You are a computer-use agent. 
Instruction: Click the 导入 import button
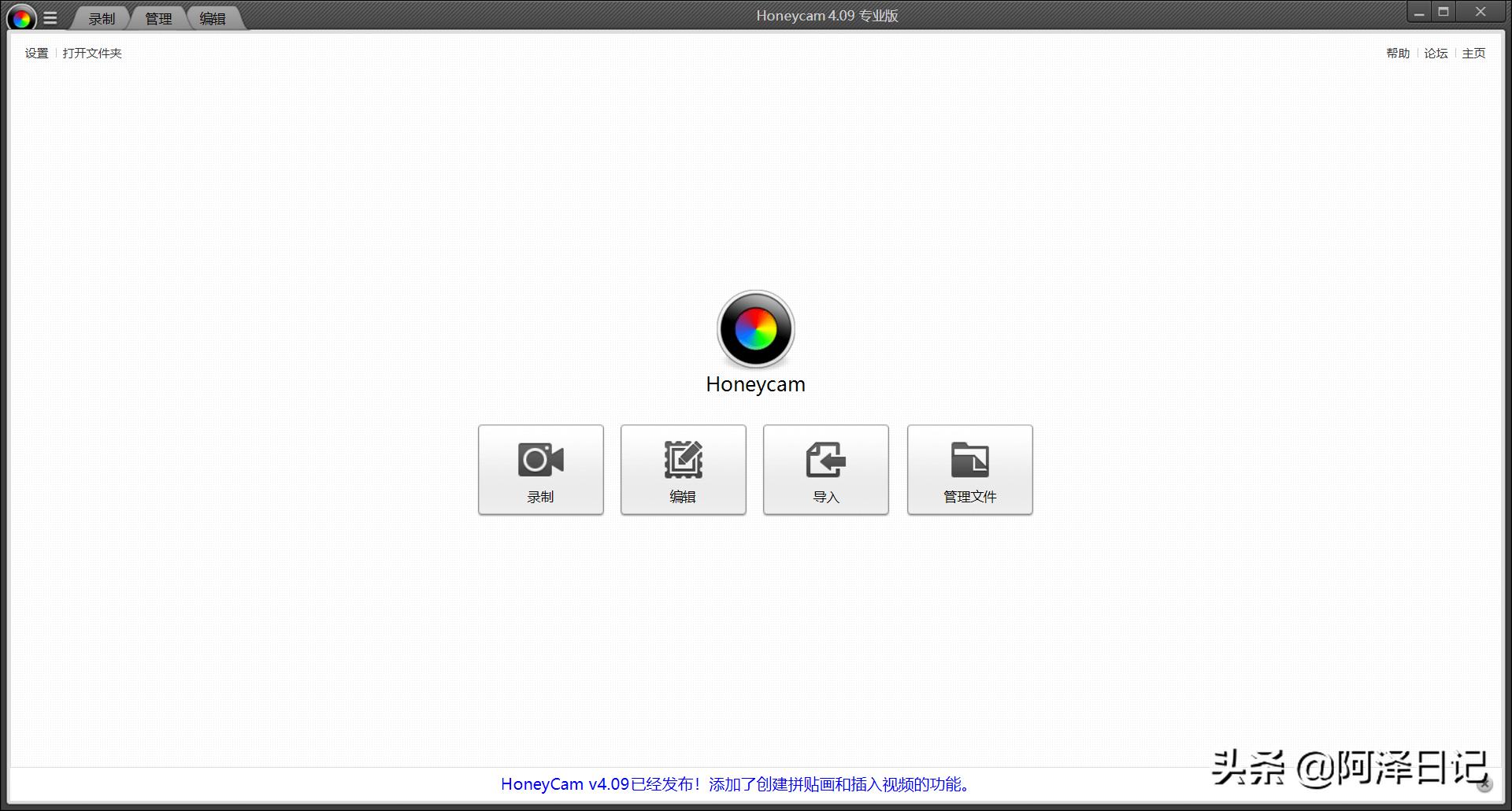(x=826, y=470)
